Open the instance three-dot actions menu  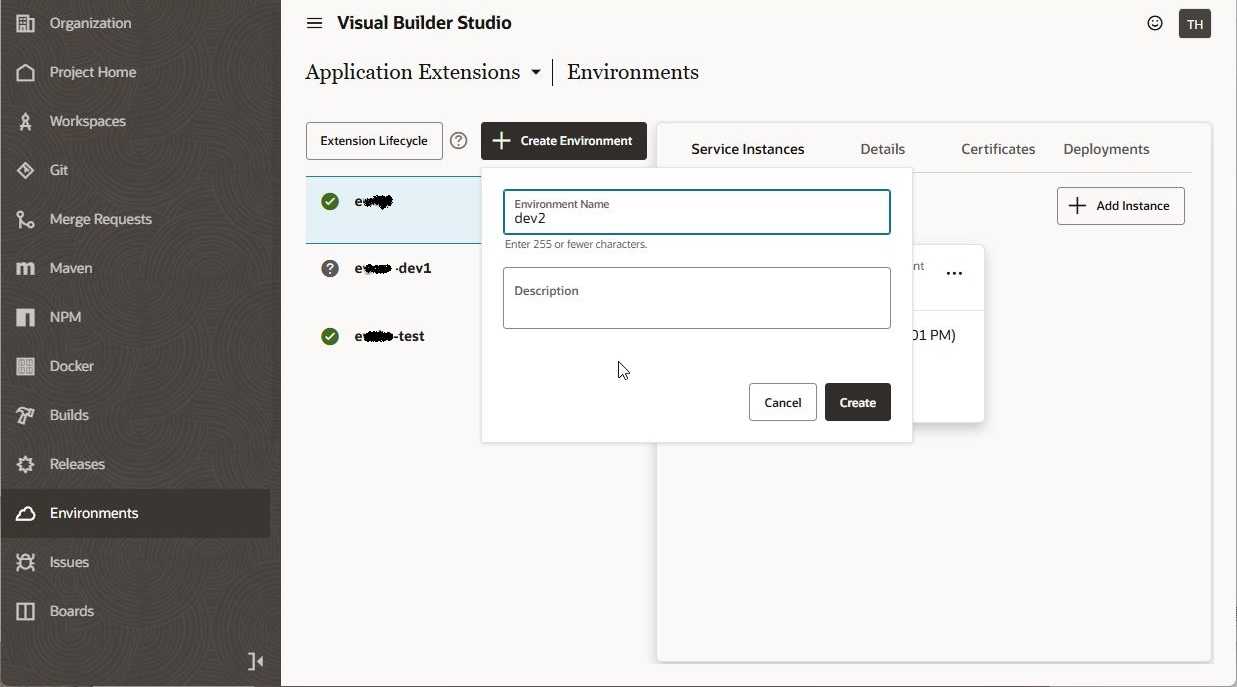[954, 273]
